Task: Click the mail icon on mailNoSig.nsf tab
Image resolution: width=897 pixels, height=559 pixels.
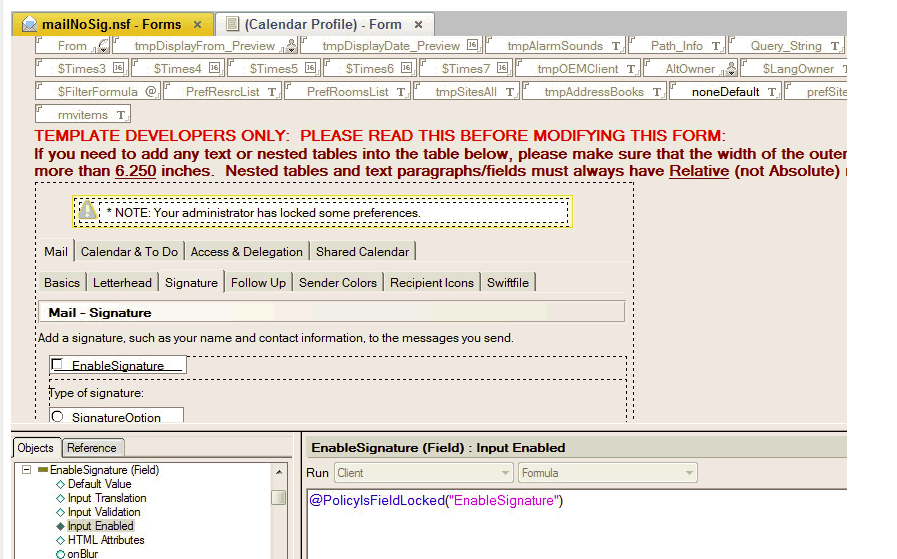Action: point(29,24)
